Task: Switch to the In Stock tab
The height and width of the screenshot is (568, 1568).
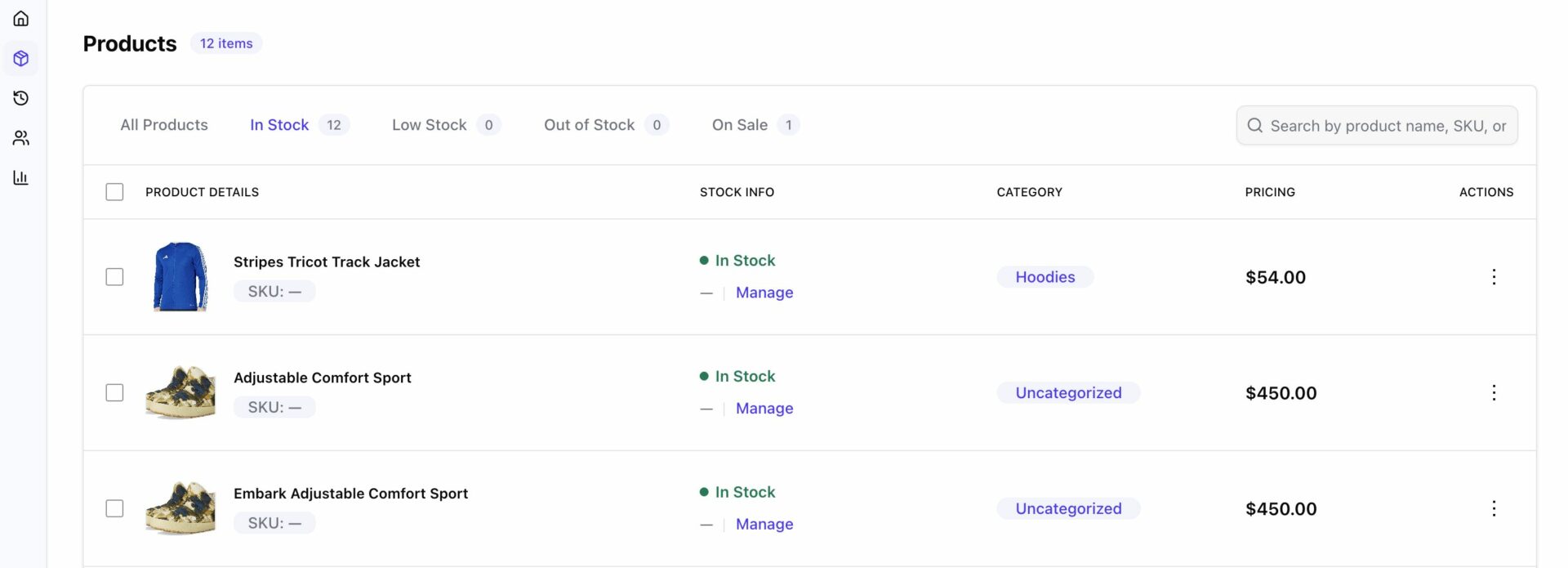Action: 300,125
